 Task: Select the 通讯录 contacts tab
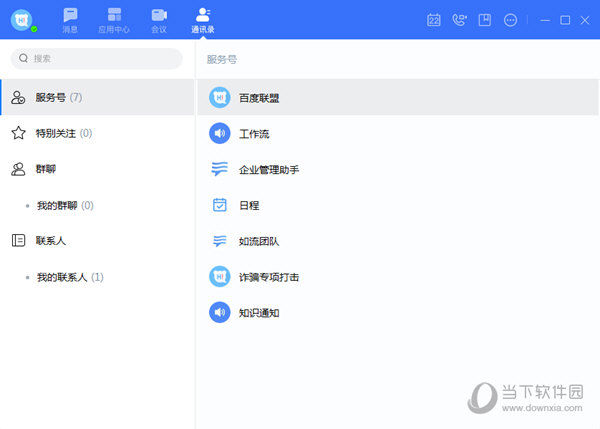click(x=203, y=20)
